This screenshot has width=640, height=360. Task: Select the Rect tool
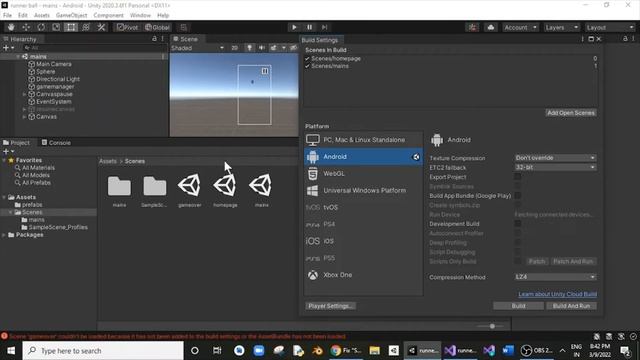[71, 27]
